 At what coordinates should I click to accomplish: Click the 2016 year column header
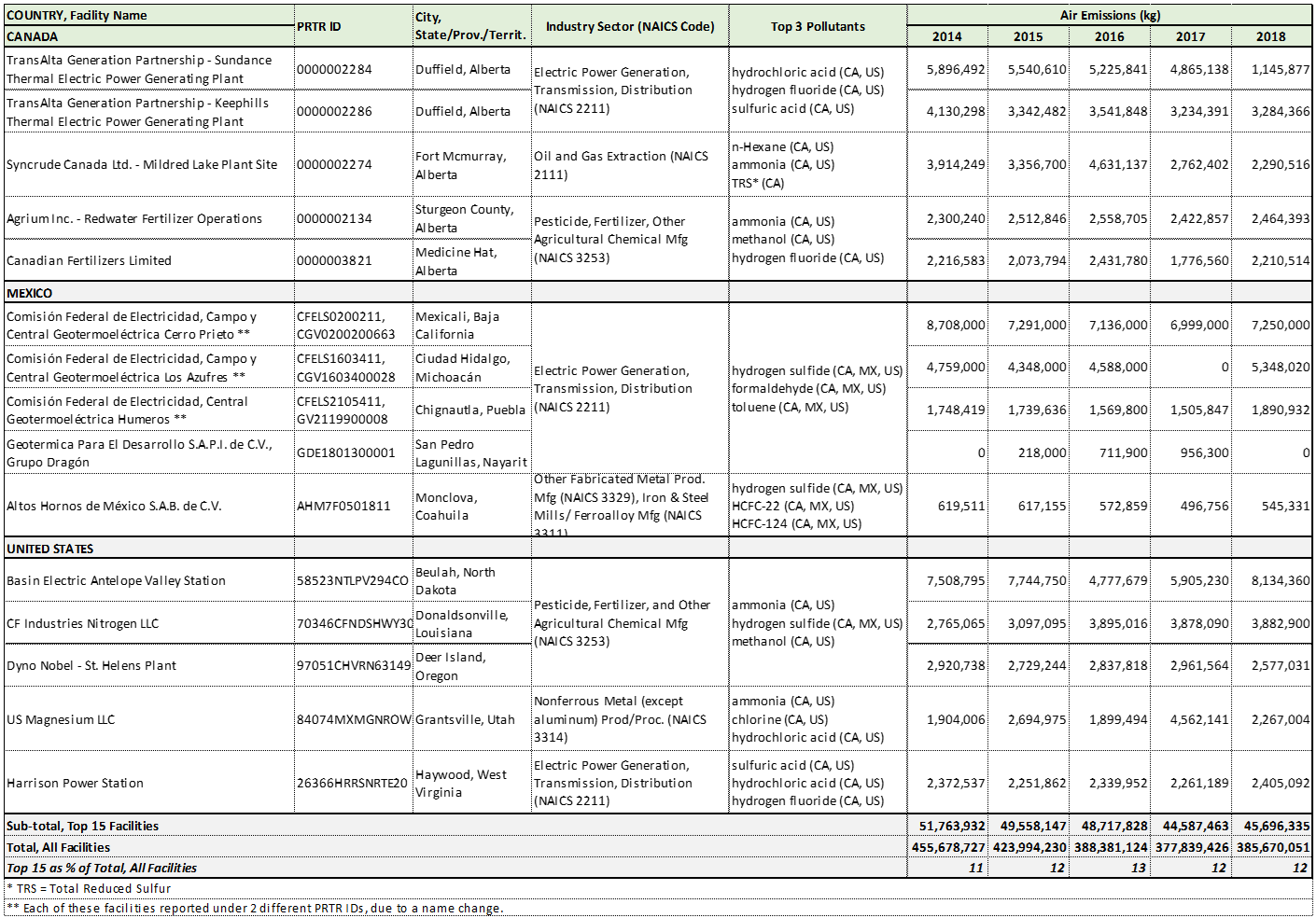(x=1109, y=36)
